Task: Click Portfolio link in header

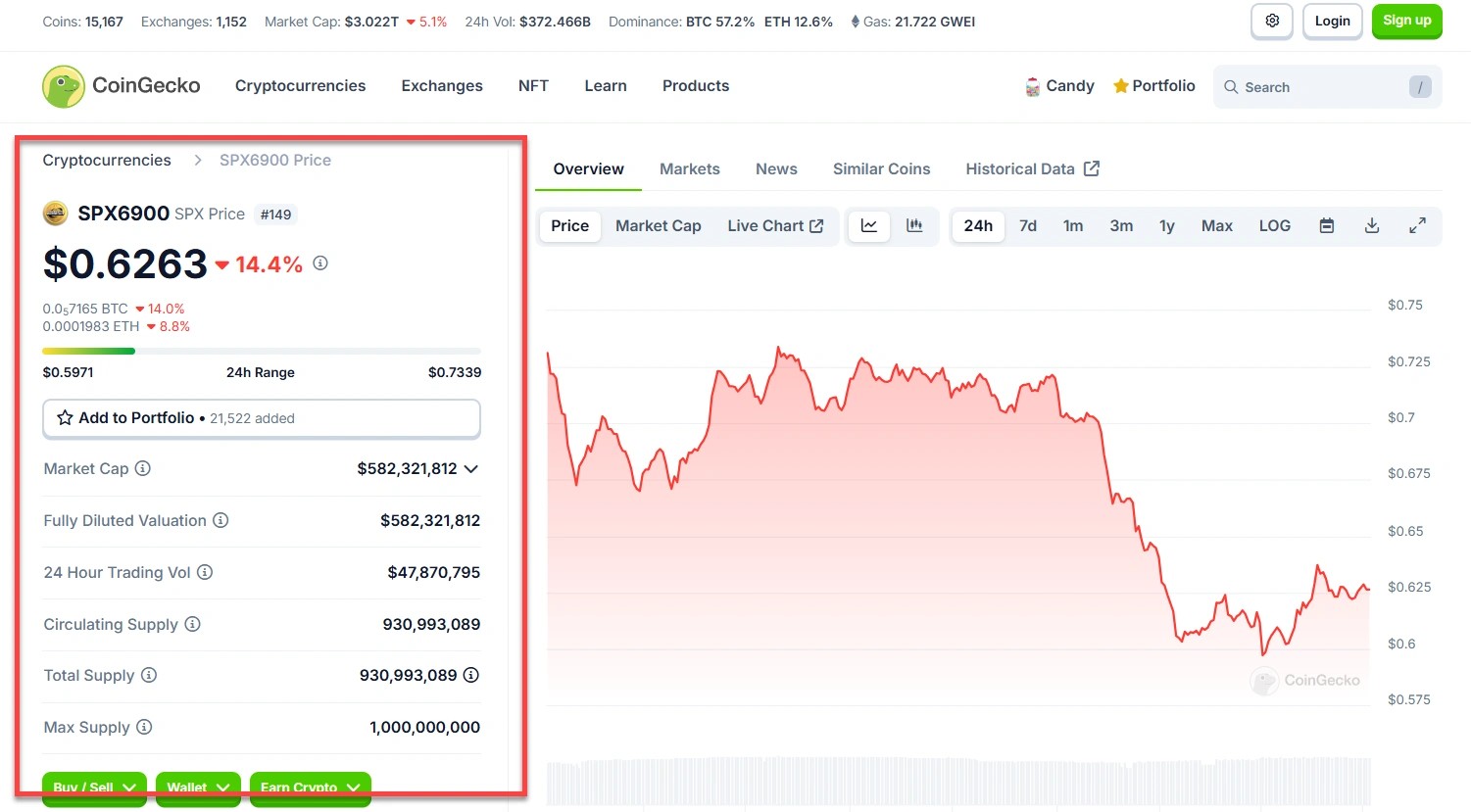Action: click(1154, 86)
